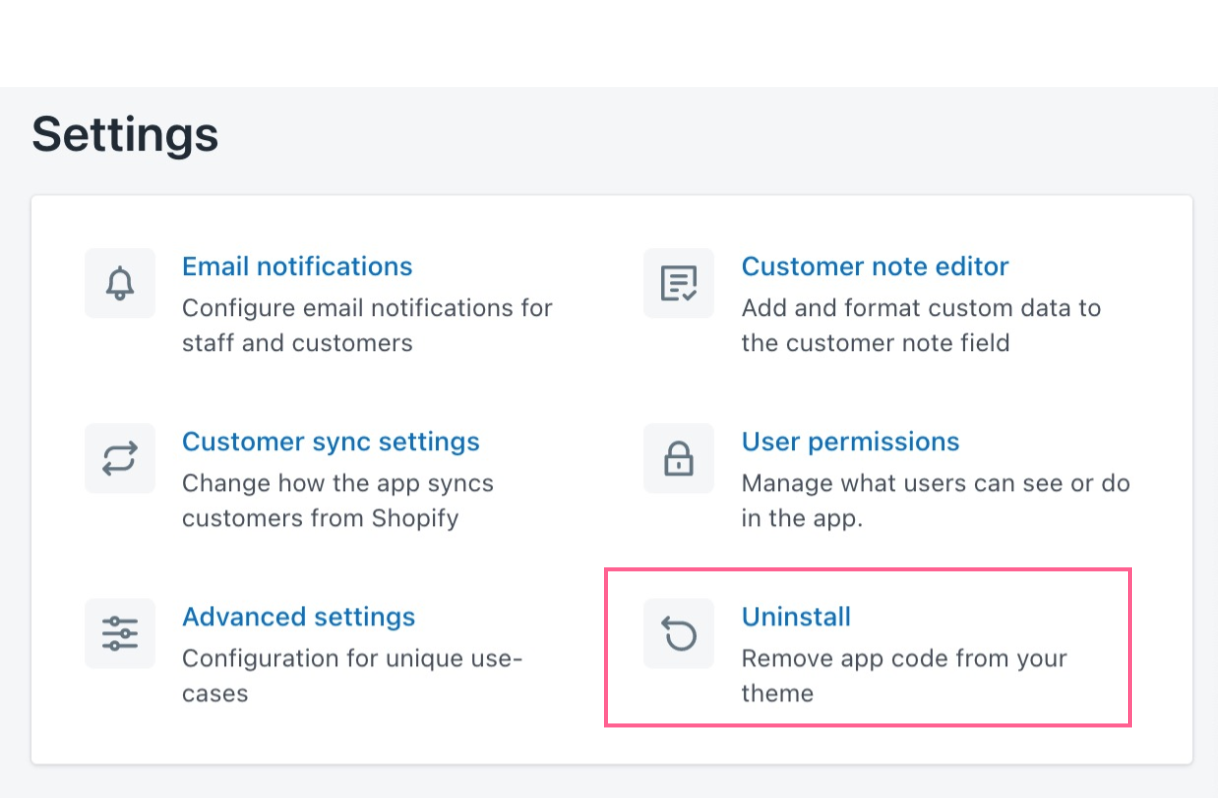Viewport: 1218px width, 798px height.
Task: Go to Customer sync settings
Action: 331,441
